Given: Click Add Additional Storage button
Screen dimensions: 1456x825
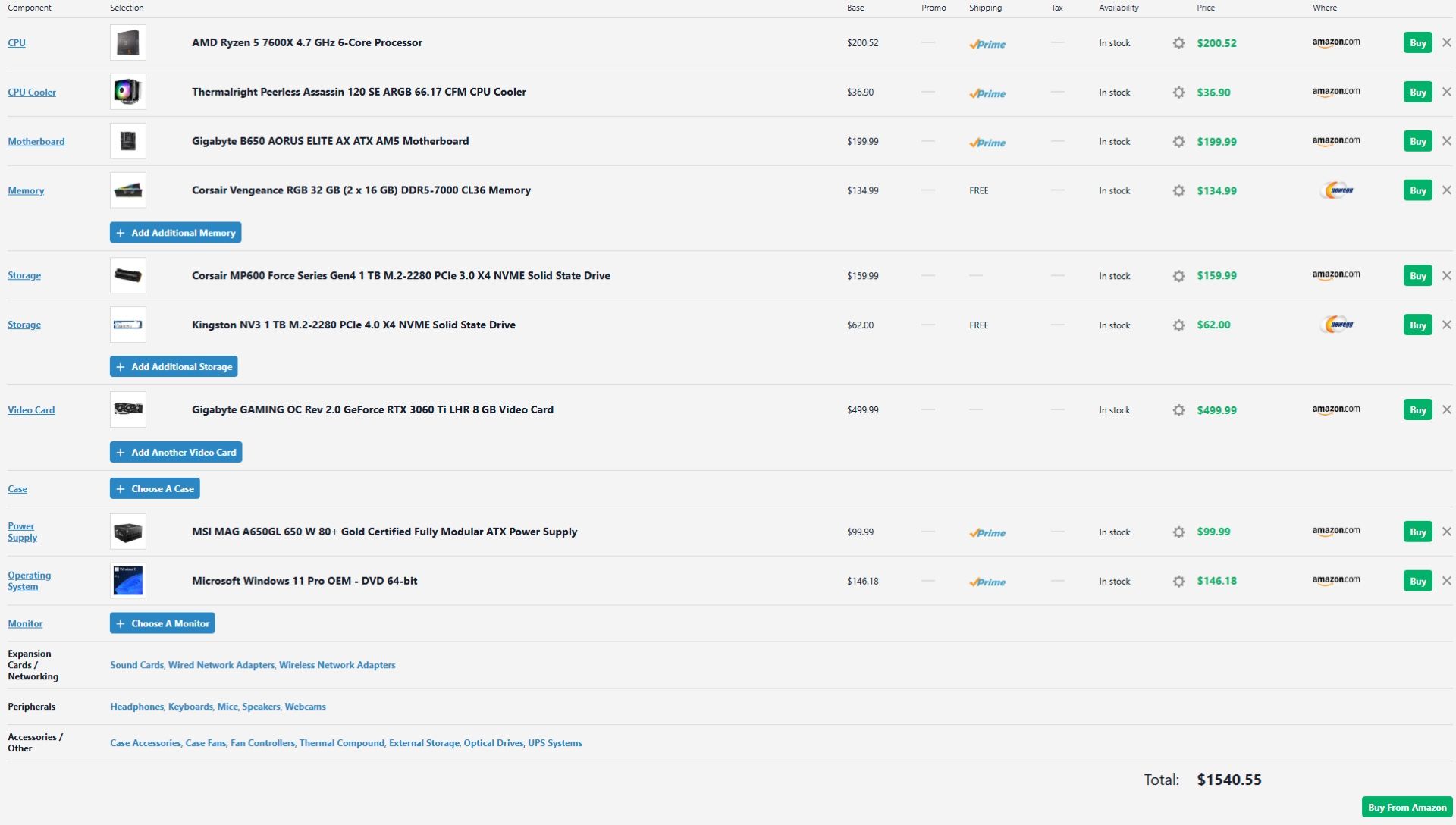Looking at the screenshot, I should (174, 367).
